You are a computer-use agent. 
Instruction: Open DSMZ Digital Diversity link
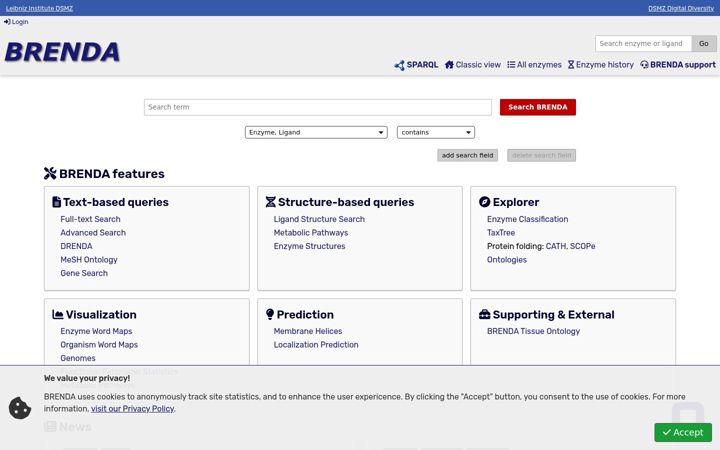(x=681, y=8)
